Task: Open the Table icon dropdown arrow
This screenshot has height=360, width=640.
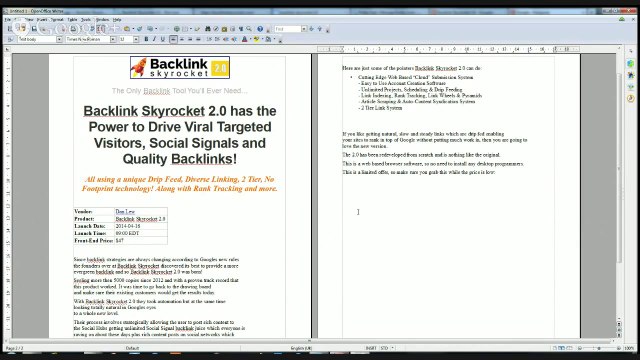Action: coord(191,29)
